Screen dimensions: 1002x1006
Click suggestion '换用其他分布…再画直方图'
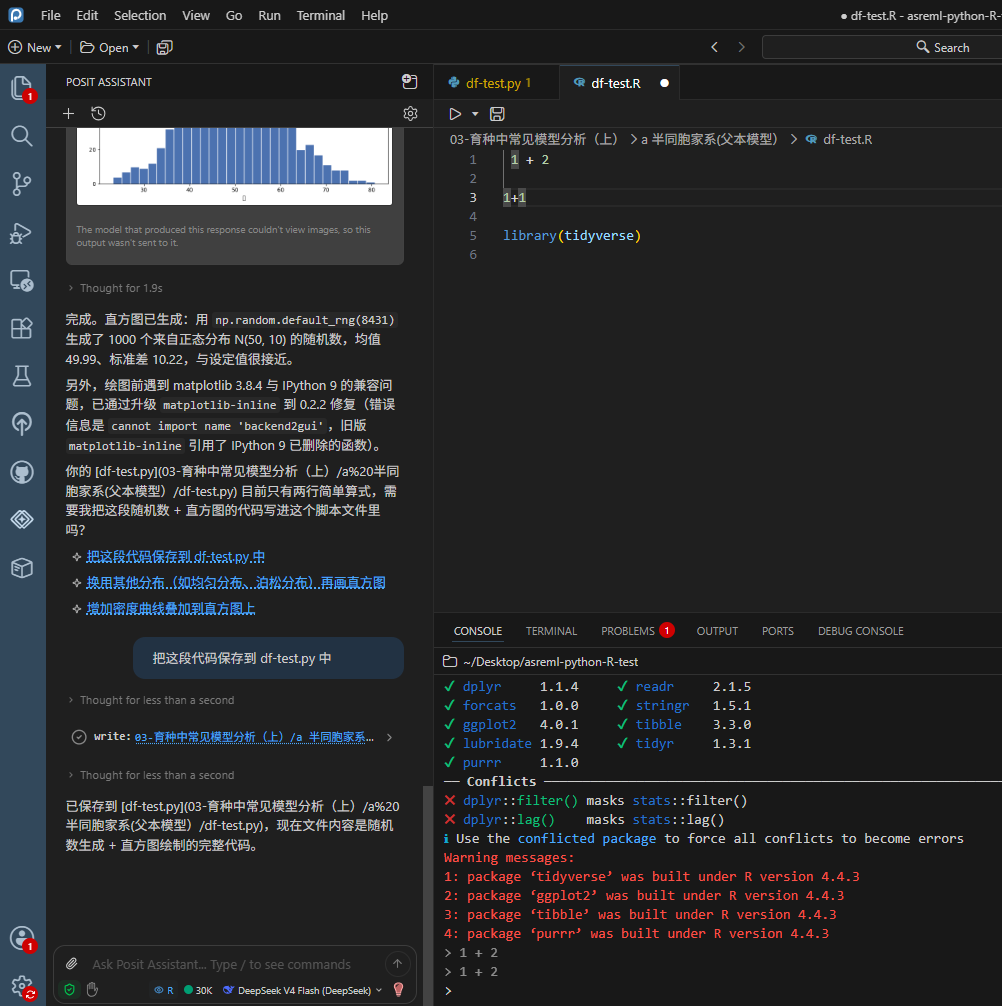coord(235,582)
